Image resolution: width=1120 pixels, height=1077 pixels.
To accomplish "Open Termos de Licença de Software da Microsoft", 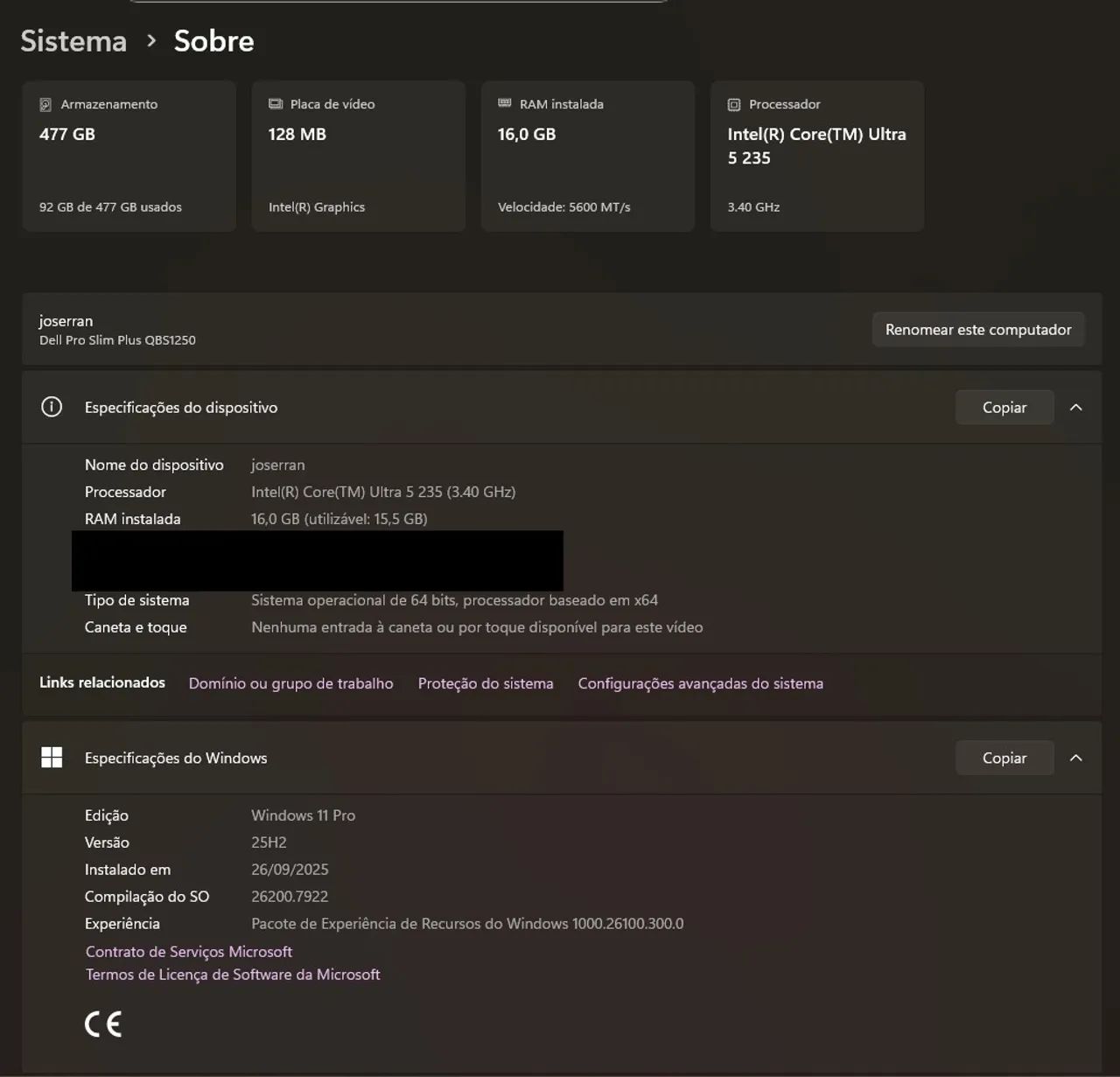I will click(x=233, y=975).
